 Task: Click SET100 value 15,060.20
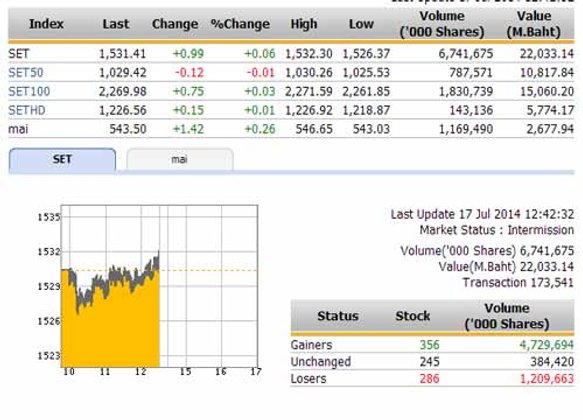point(547,91)
